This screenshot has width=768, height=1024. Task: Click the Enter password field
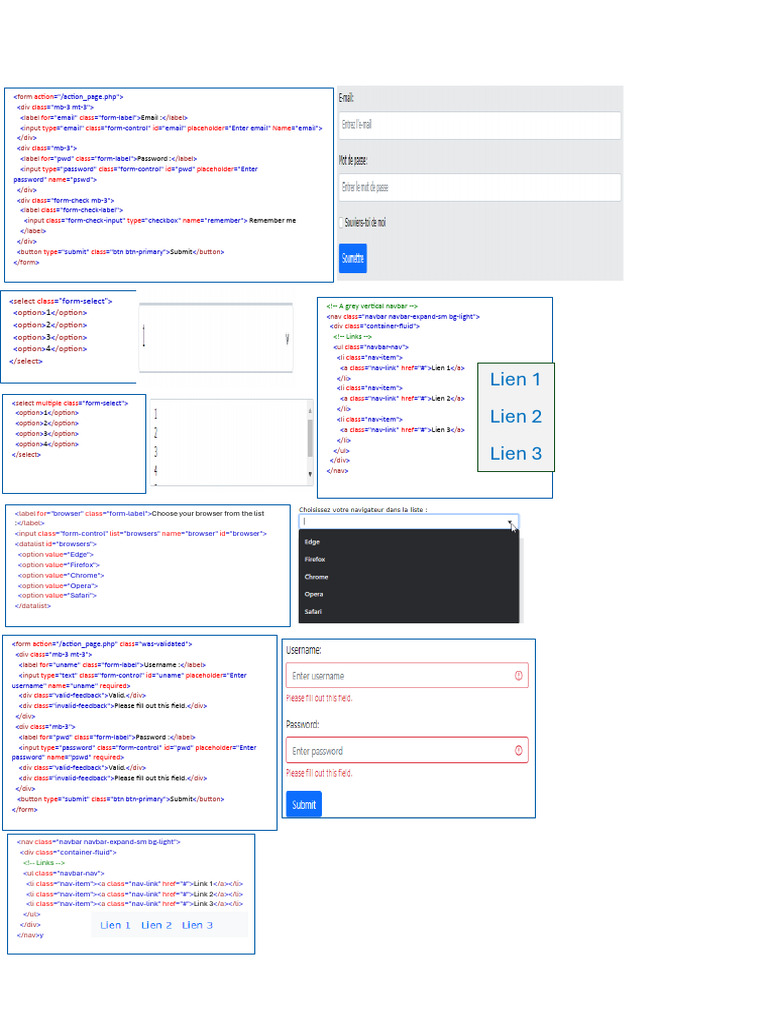[407, 751]
